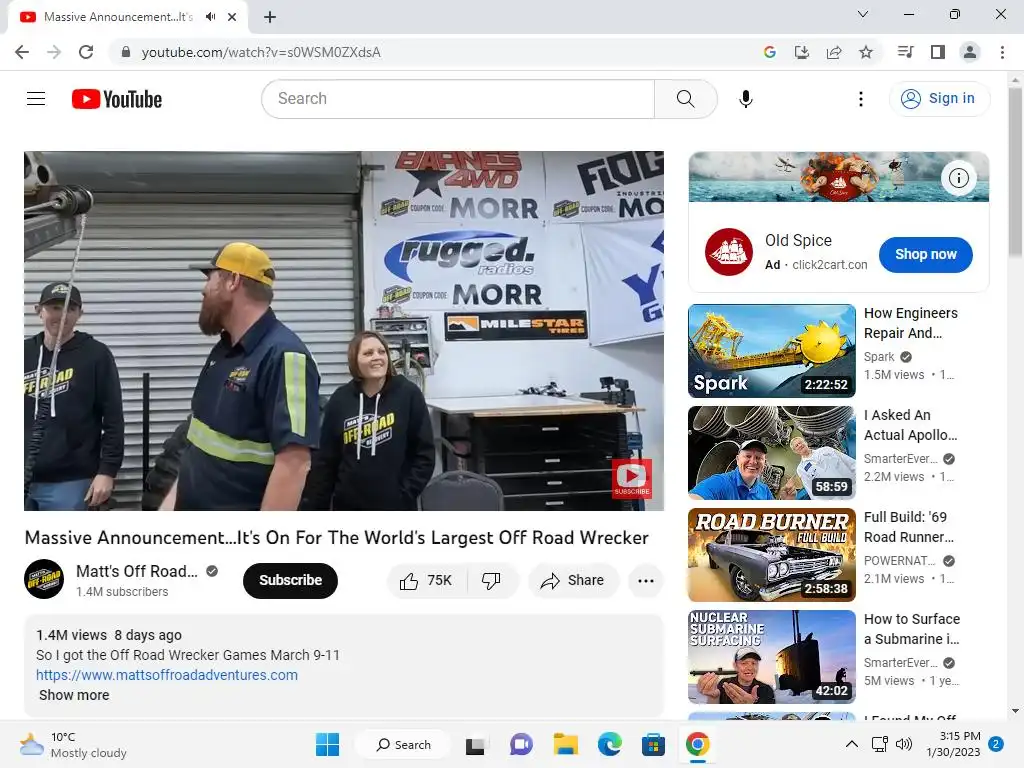The height and width of the screenshot is (768, 1024).
Task: Open the weather widget Mostly cloudy
Action: point(73,744)
